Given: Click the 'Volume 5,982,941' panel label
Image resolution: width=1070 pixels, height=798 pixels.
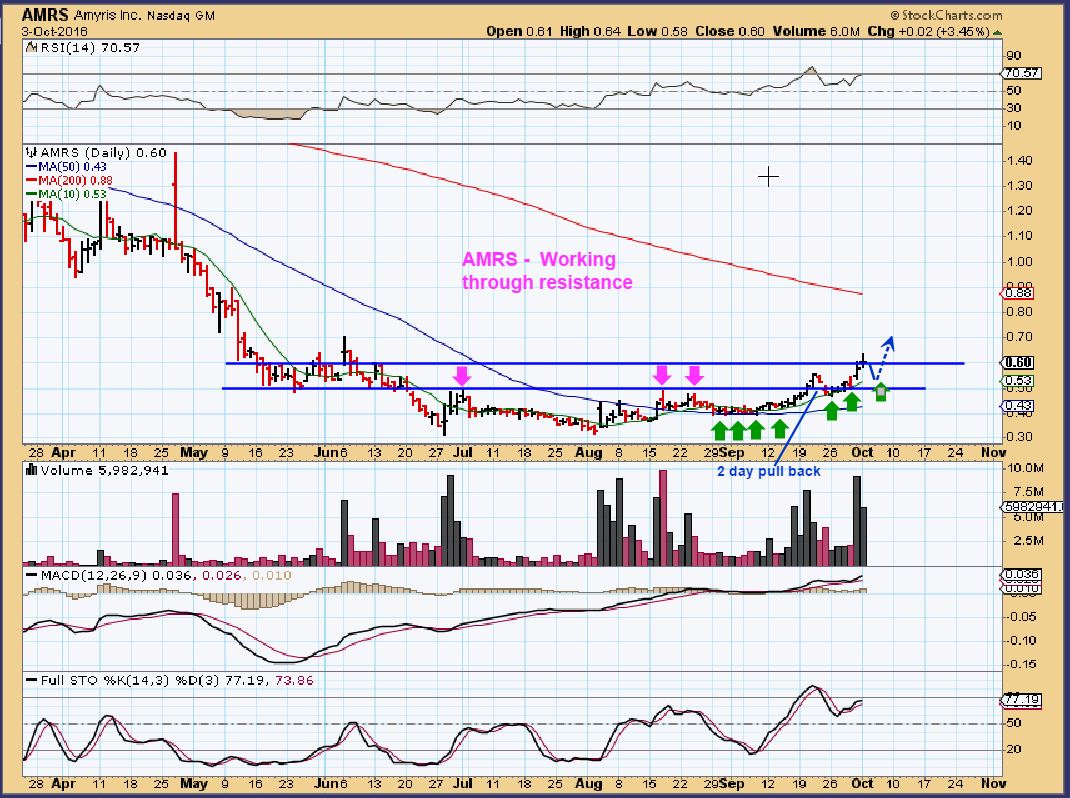Looking at the screenshot, I should pos(104,470).
